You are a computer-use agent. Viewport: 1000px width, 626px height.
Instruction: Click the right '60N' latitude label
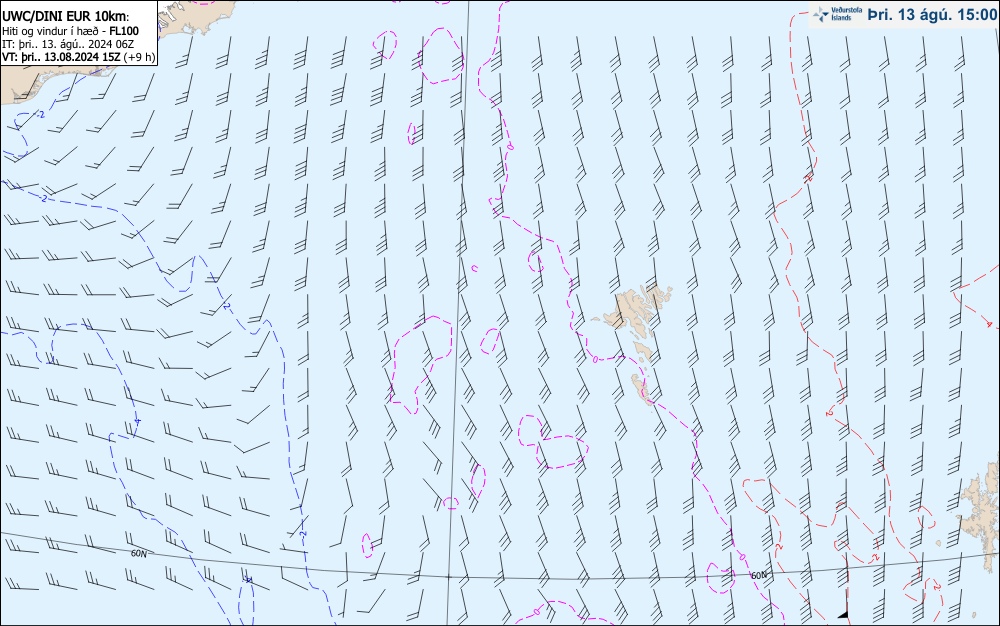tap(759, 575)
